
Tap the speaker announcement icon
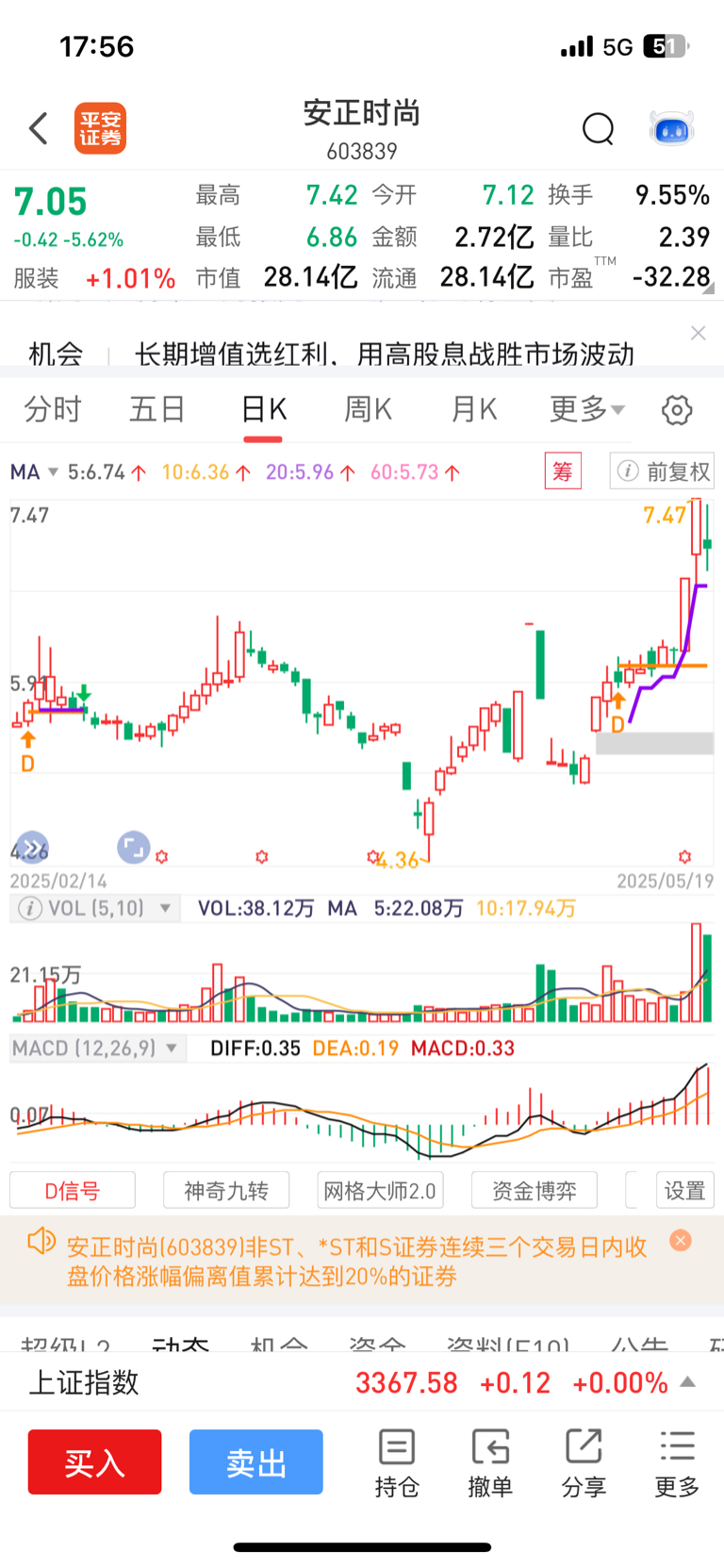[41, 1241]
